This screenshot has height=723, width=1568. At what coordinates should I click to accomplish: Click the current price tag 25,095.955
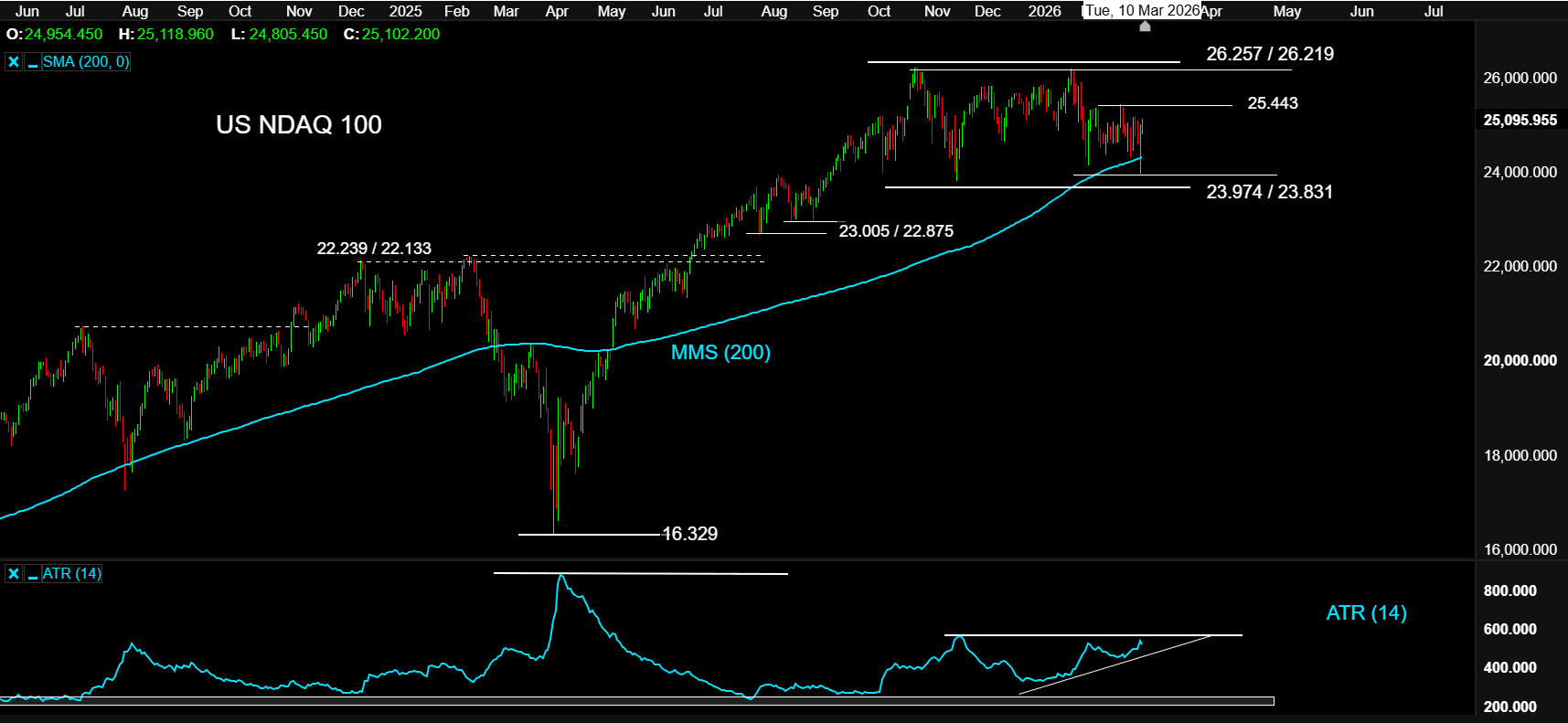tap(1520, 120)
